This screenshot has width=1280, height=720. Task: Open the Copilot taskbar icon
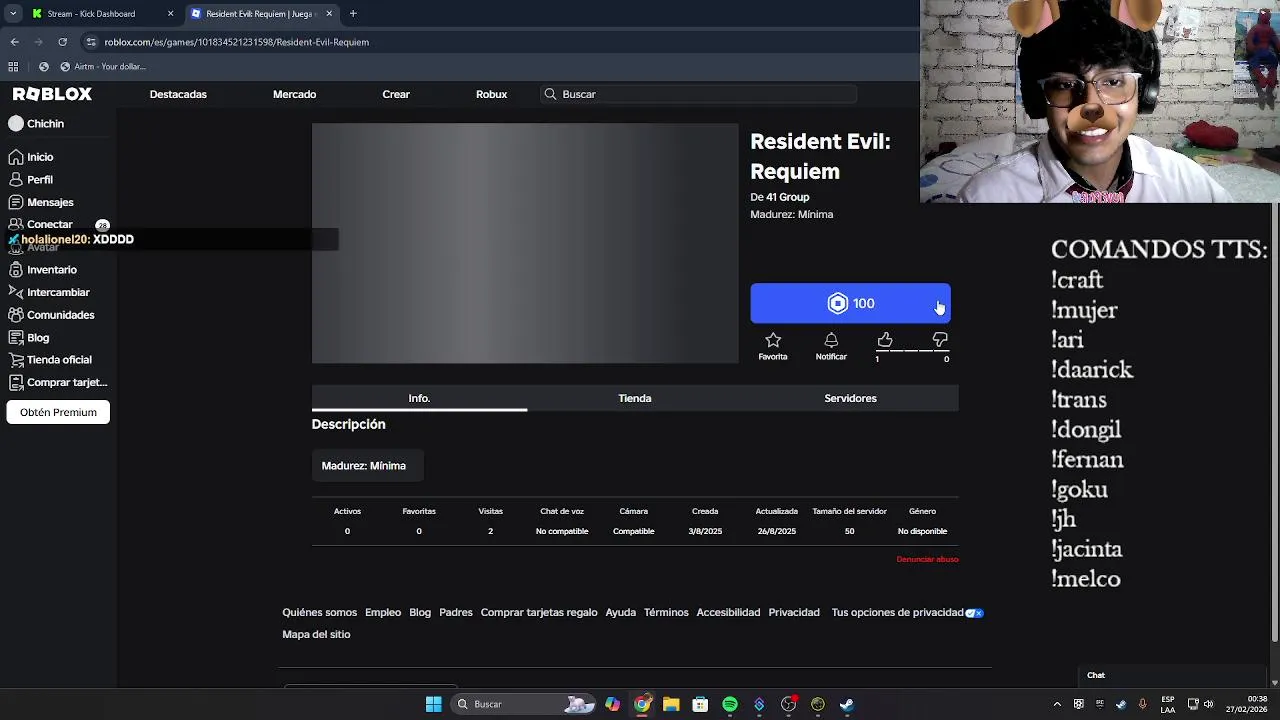(612, 704)
